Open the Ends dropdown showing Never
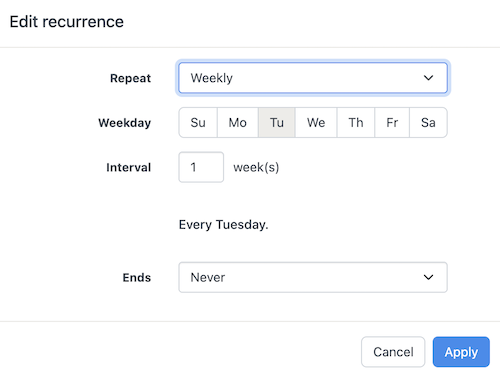Image resolution: width=500 pixels, height=376 pixels. (x=313, y=277)
